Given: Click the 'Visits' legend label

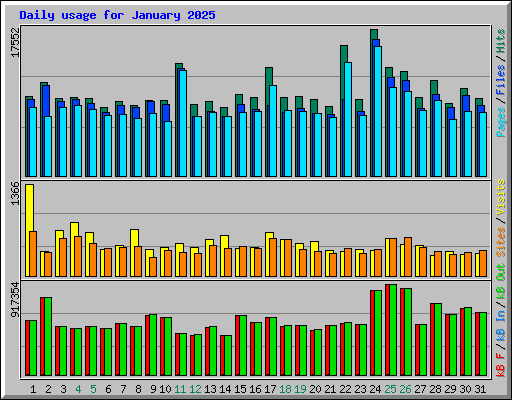Looking at the screenshot, I should pyautogui.click(x=501, y=197).
